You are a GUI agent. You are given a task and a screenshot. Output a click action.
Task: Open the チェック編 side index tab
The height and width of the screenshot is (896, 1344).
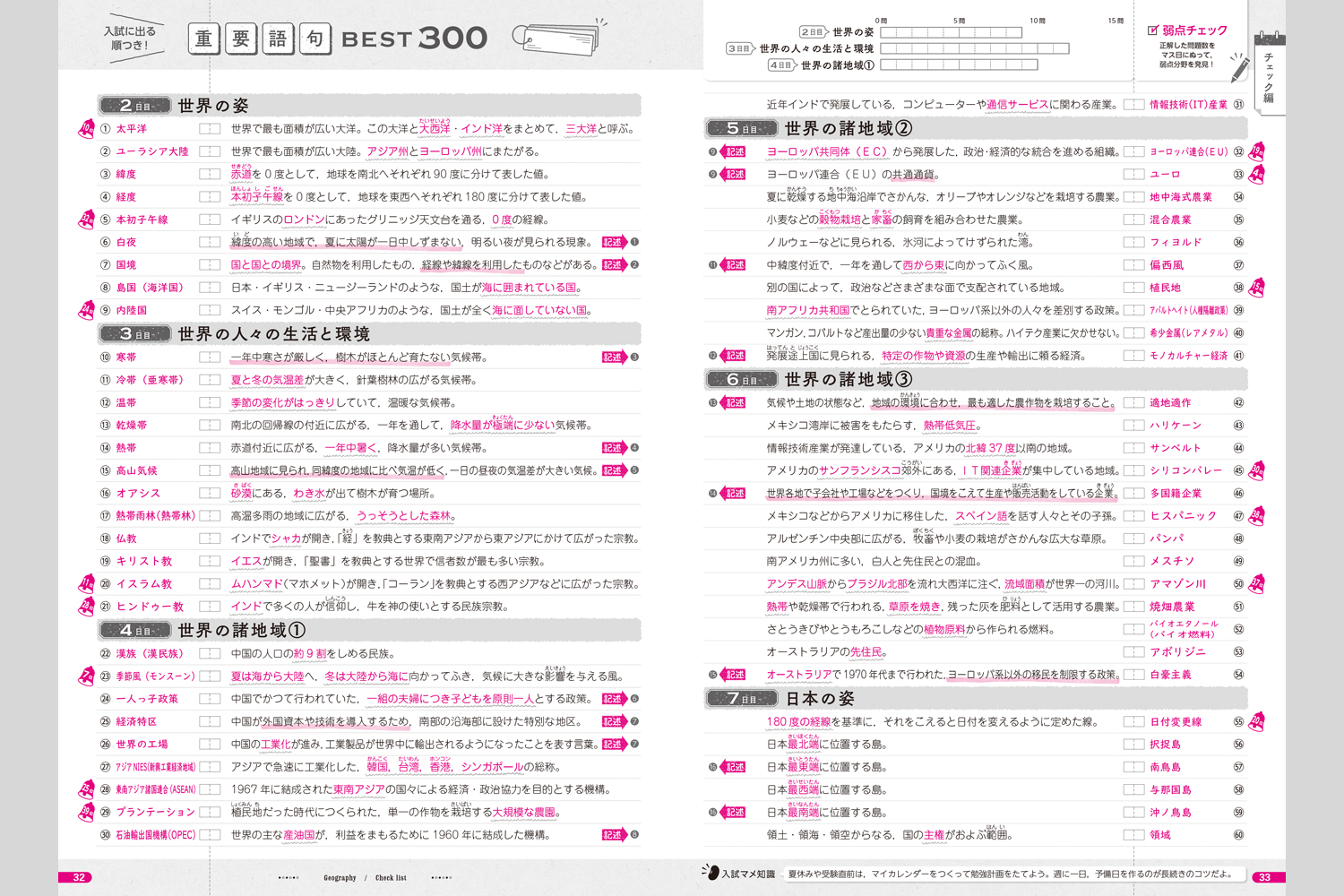[x=1269, y=74]
